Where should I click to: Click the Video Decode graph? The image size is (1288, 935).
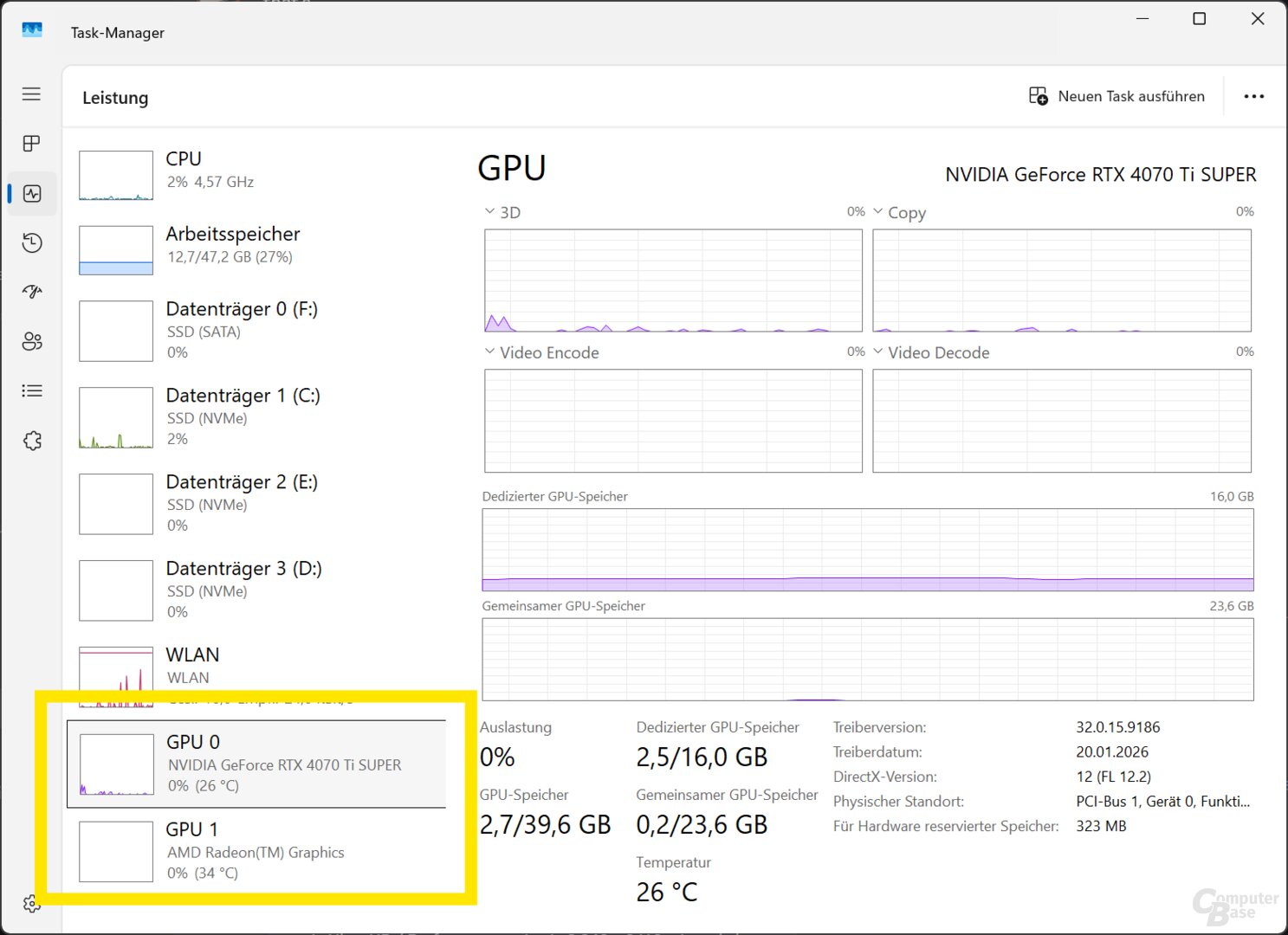point(1062,421)
